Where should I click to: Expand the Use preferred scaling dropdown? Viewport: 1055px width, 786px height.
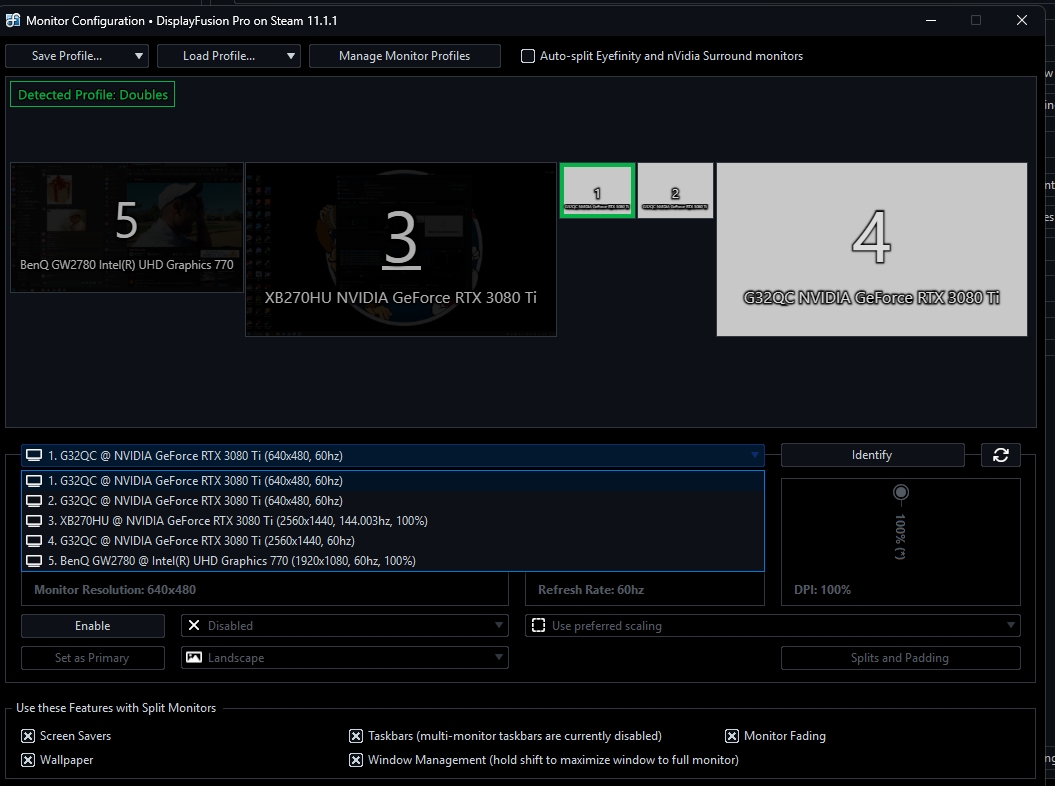pos(772,626)
